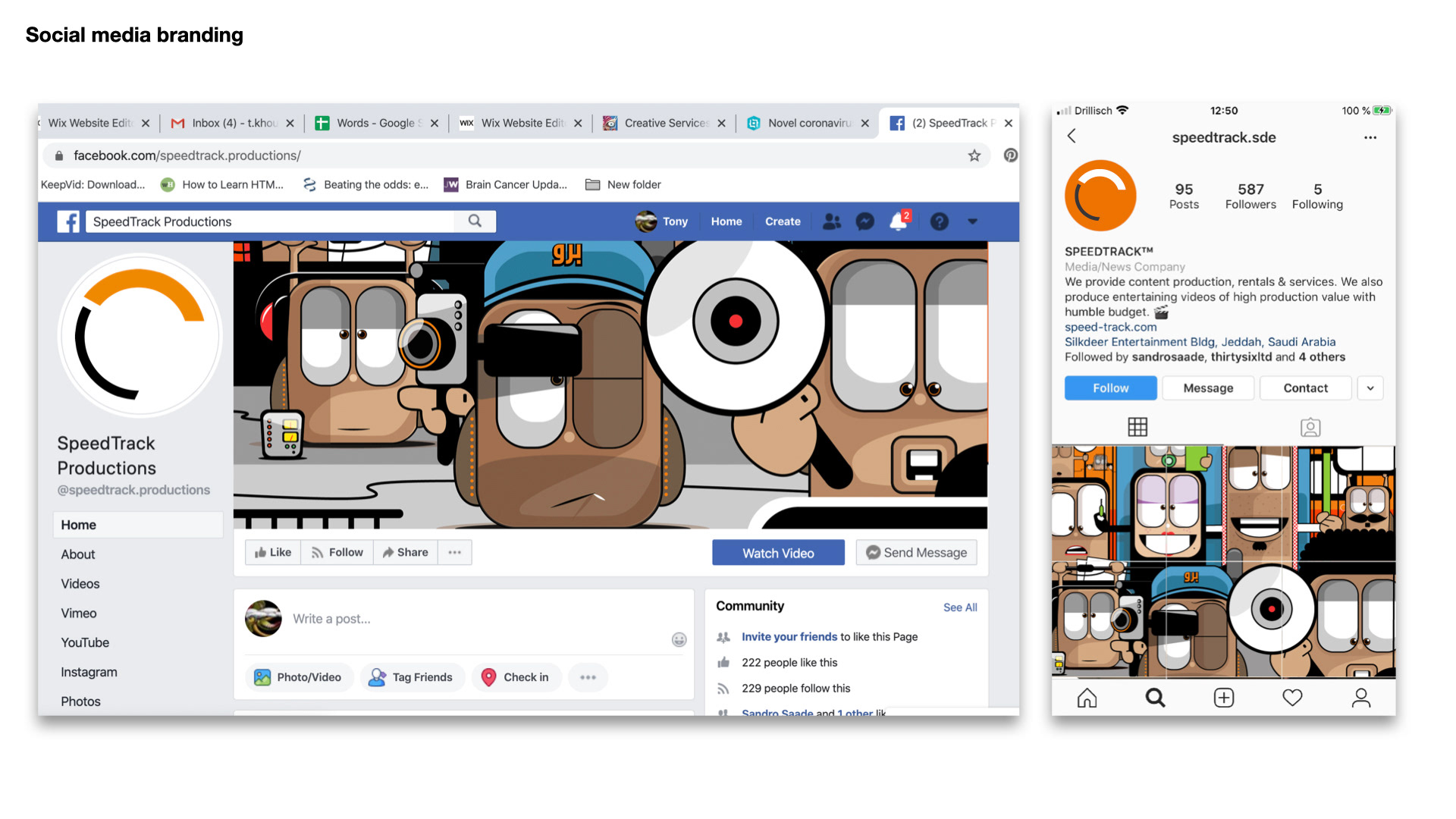Screen dimensions: 1456x819
Task: Open Home in page sidebar
Action: pos(138,525)
